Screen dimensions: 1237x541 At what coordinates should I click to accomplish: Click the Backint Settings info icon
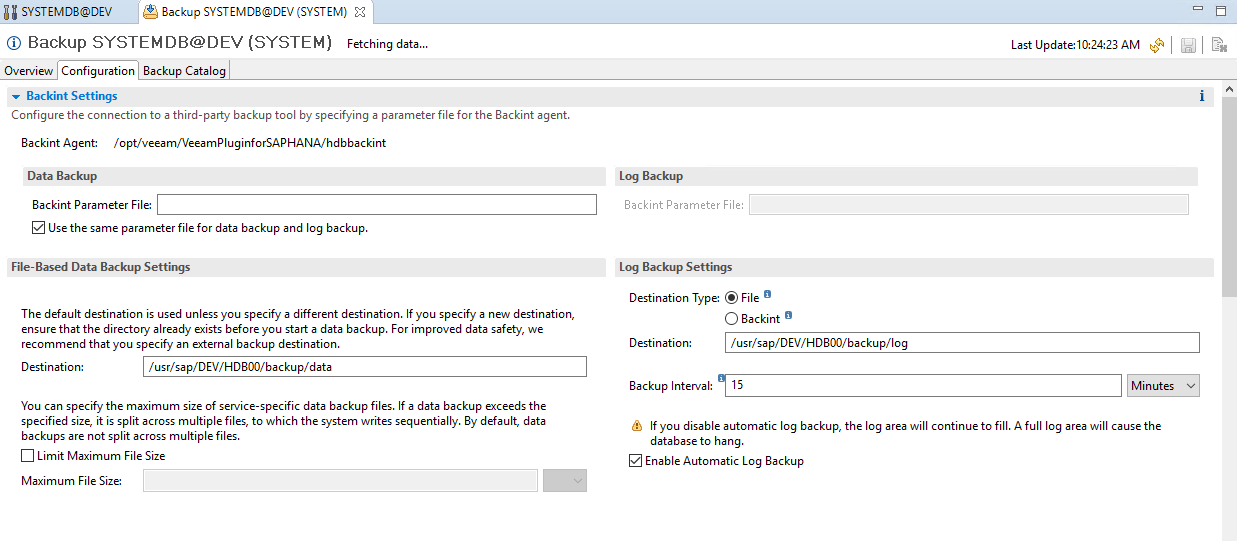pyautogui.click(x=1201, y=97)
